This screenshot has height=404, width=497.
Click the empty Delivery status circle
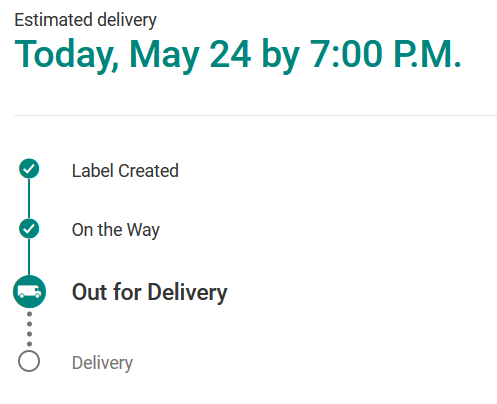pos(29,361)
